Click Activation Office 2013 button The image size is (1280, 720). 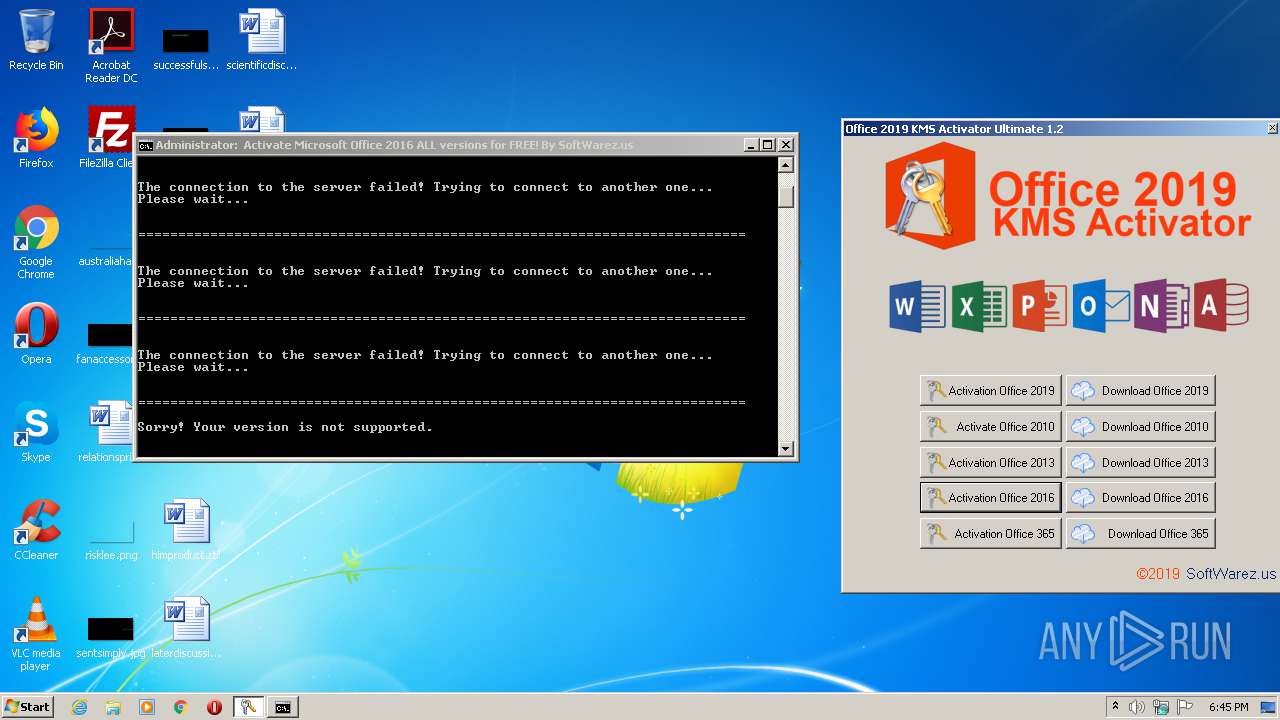(990, 463)
